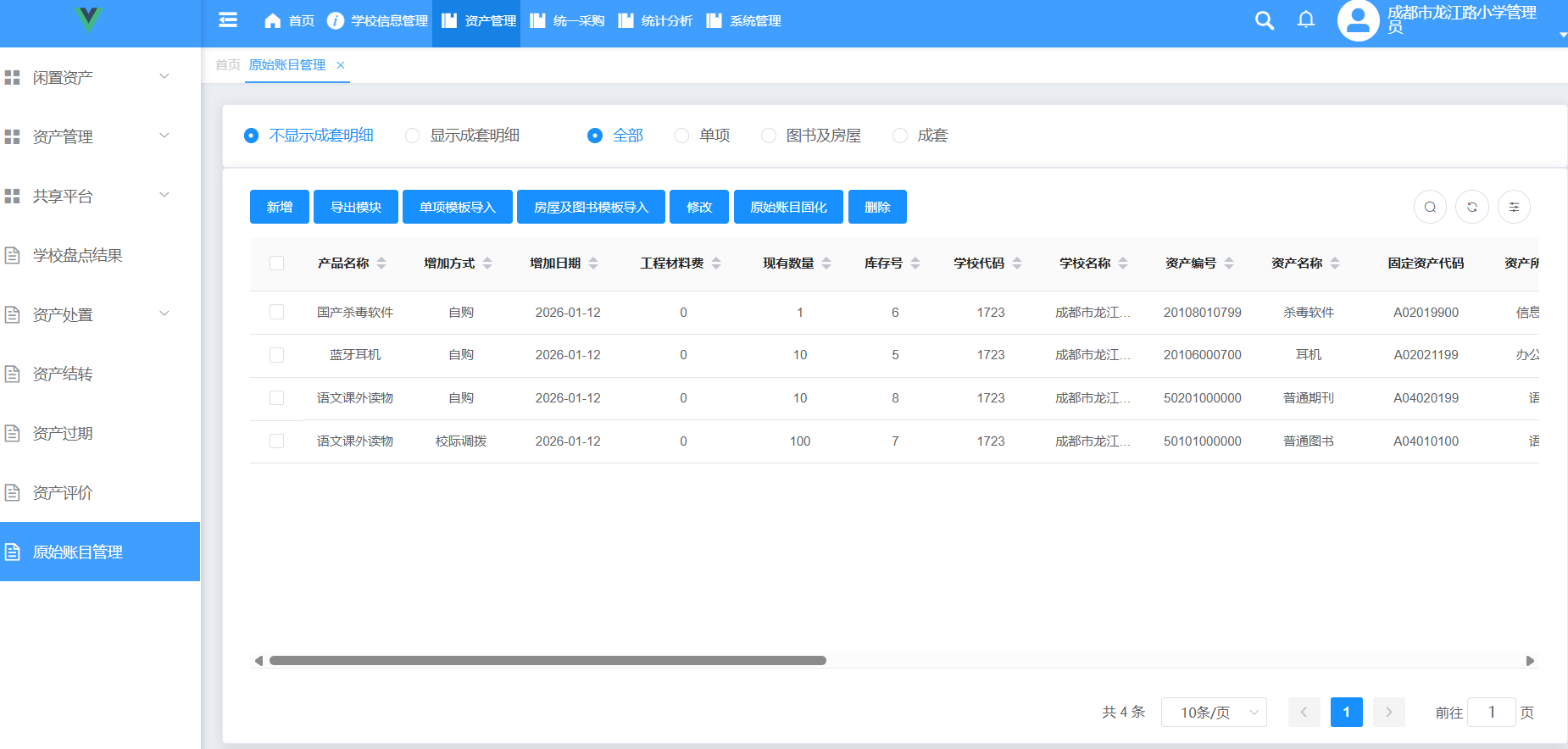Image resolution: width=1568 pixels, height=749 pixels.
Task: Click the user avatar icon
Action: [1358, 21]
